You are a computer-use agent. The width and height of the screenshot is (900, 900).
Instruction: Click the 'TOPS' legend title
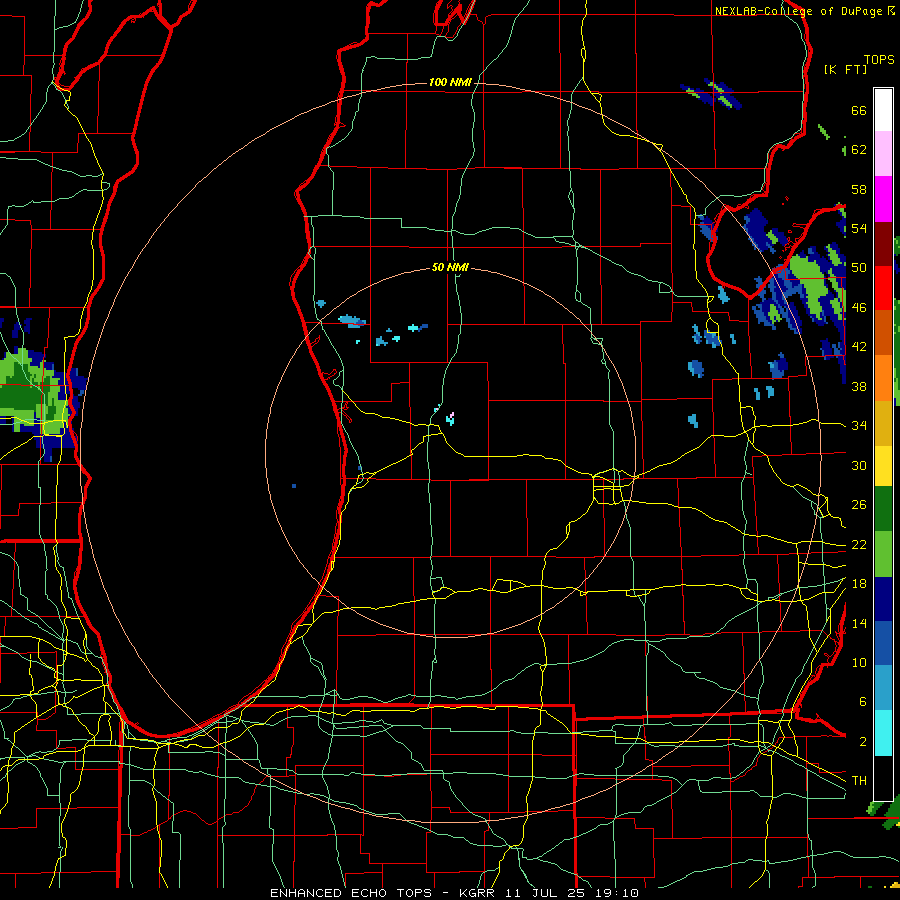[879, 60]
